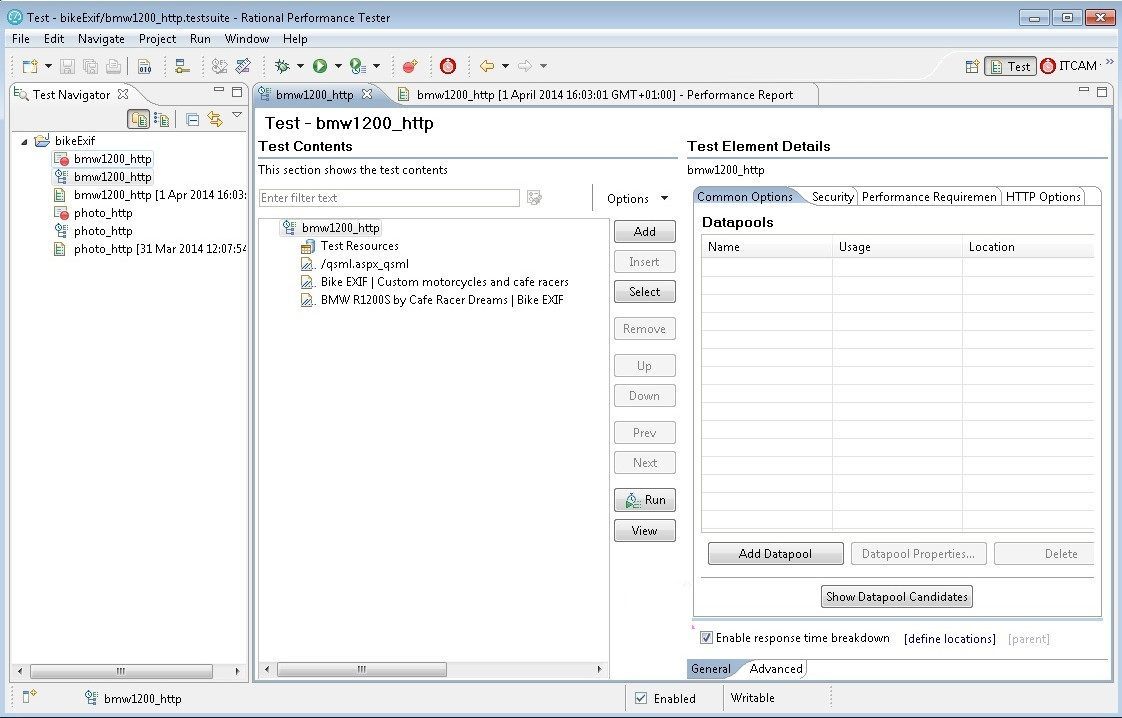The height and width of the screenshot is (718, 1122).
Task: Click the Add Datapool button
Action: 775,553
